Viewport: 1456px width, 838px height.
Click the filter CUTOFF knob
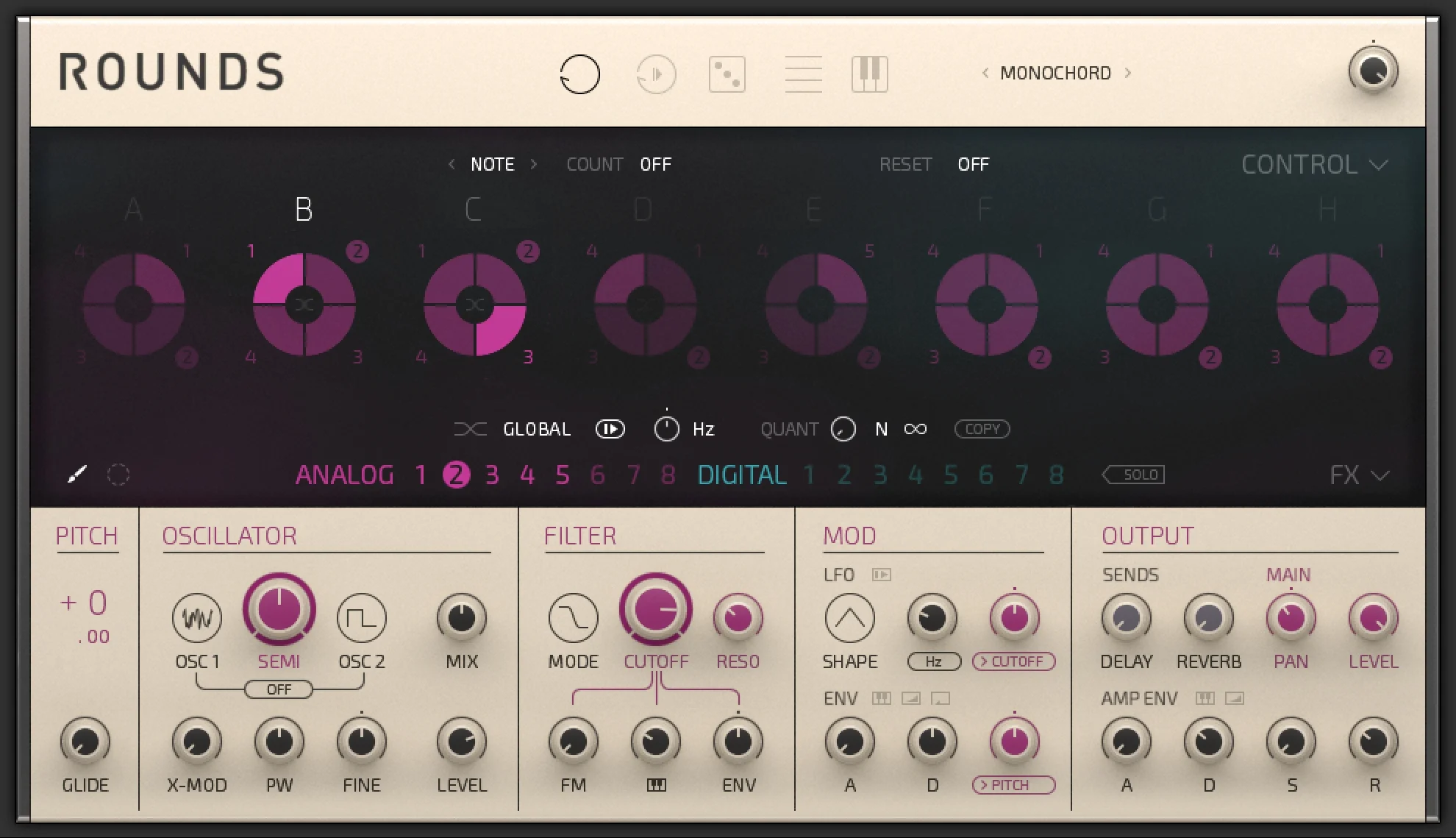click(656, 609)
